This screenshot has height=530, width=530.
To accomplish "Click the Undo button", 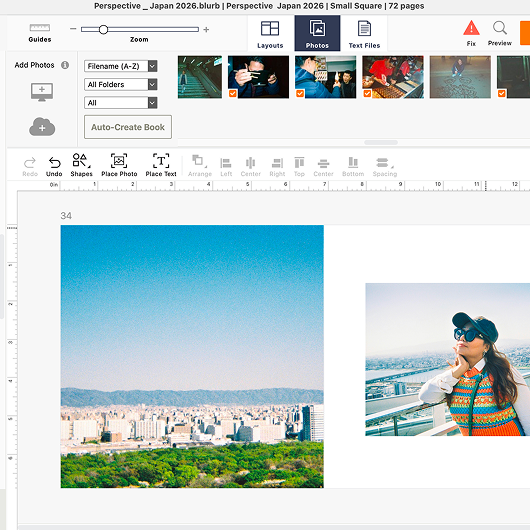I will pos(54,167).
